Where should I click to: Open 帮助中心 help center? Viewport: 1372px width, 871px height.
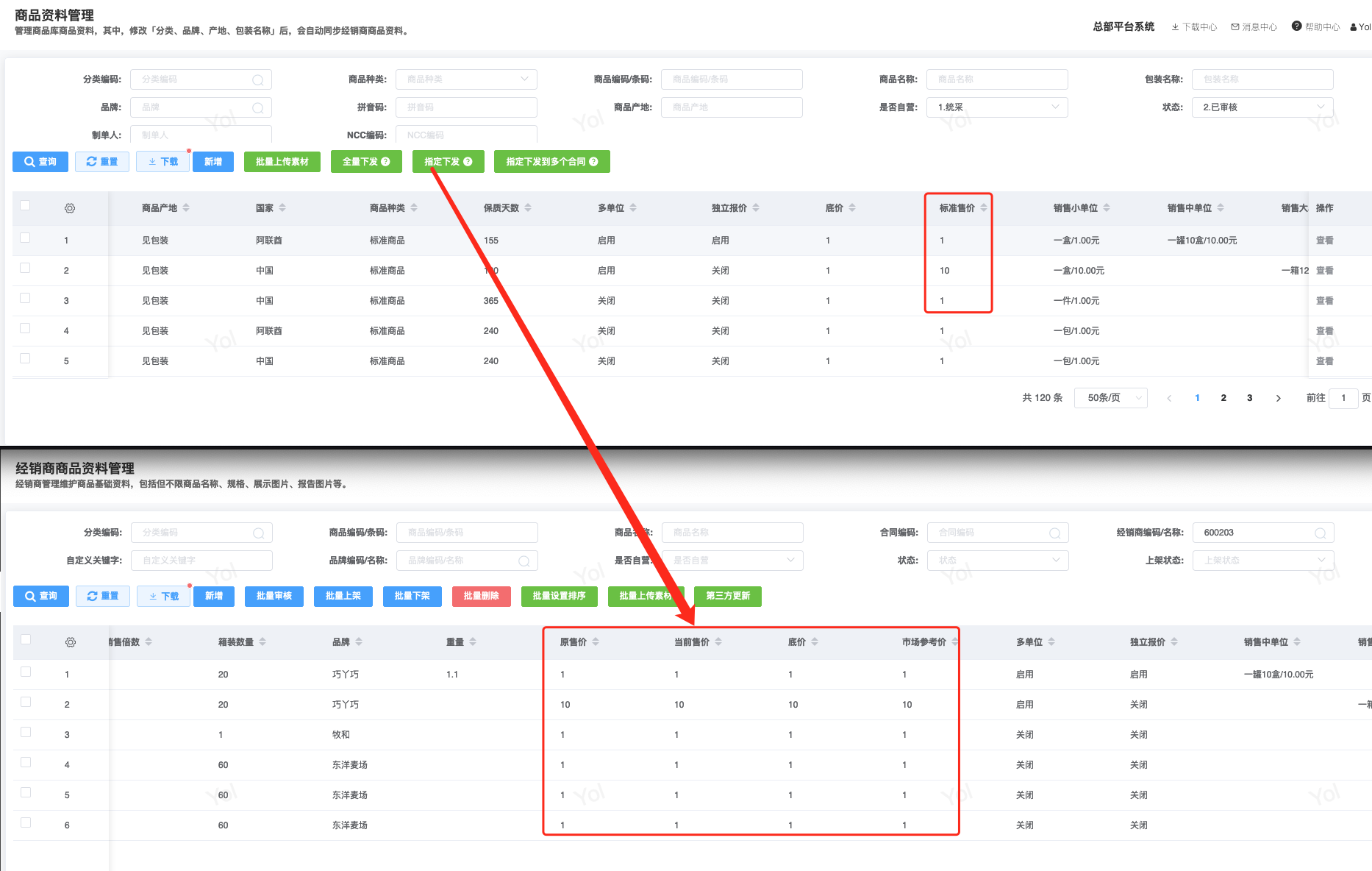coord(1316,26)
